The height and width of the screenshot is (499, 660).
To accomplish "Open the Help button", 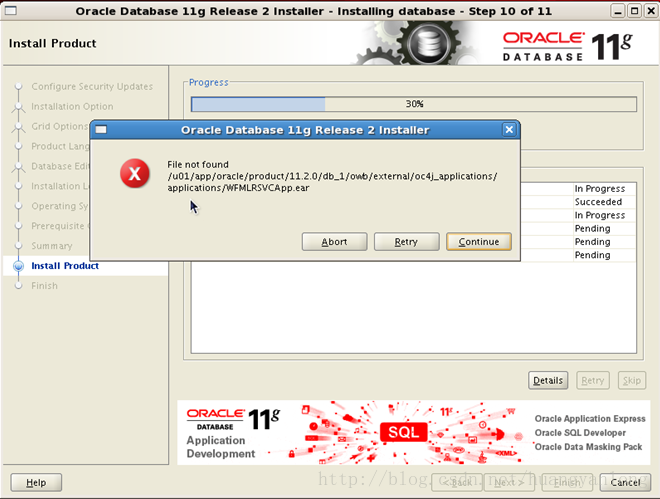I will click(x=36, y=483).
